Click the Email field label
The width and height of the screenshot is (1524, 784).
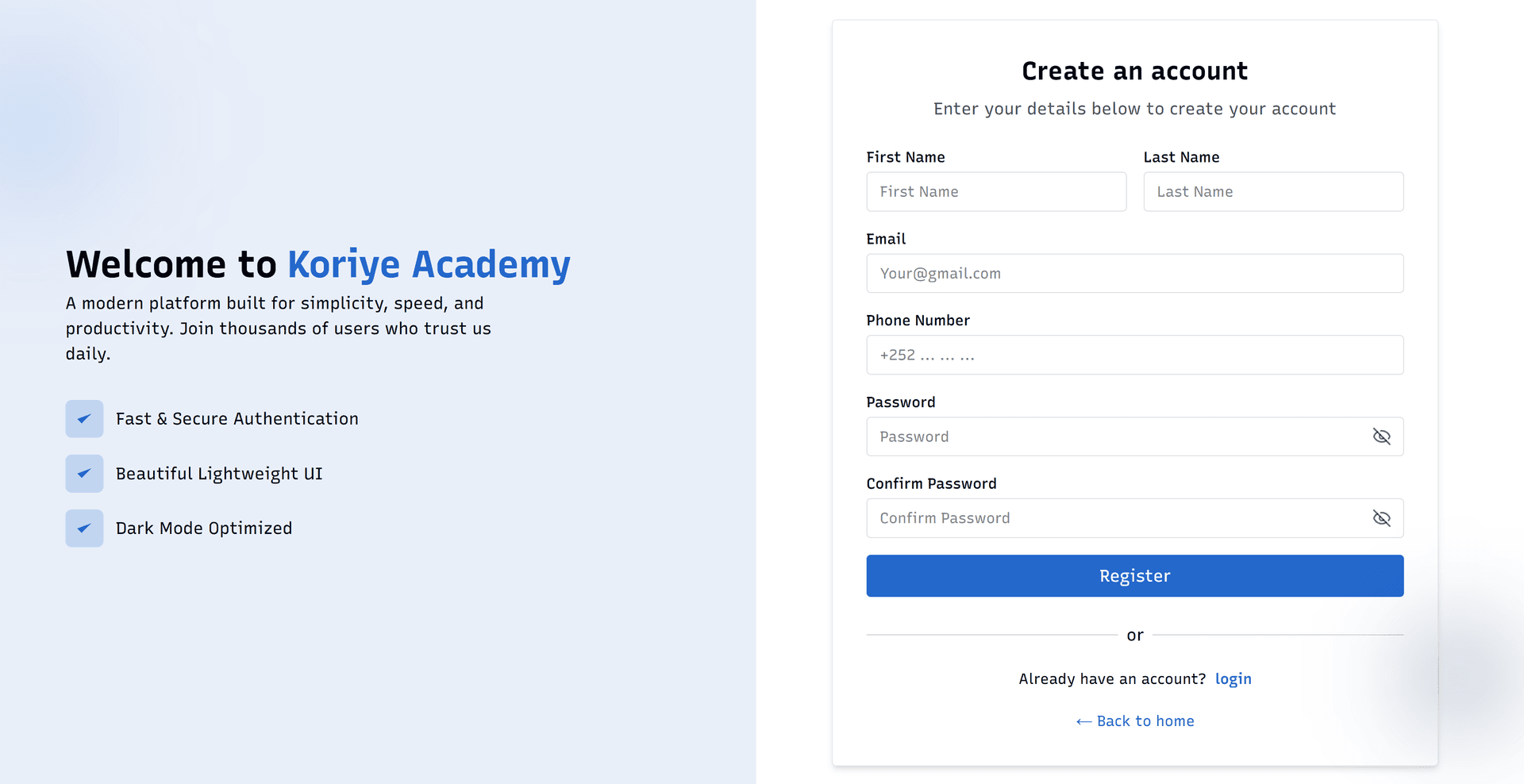click(x=886, y=239)
